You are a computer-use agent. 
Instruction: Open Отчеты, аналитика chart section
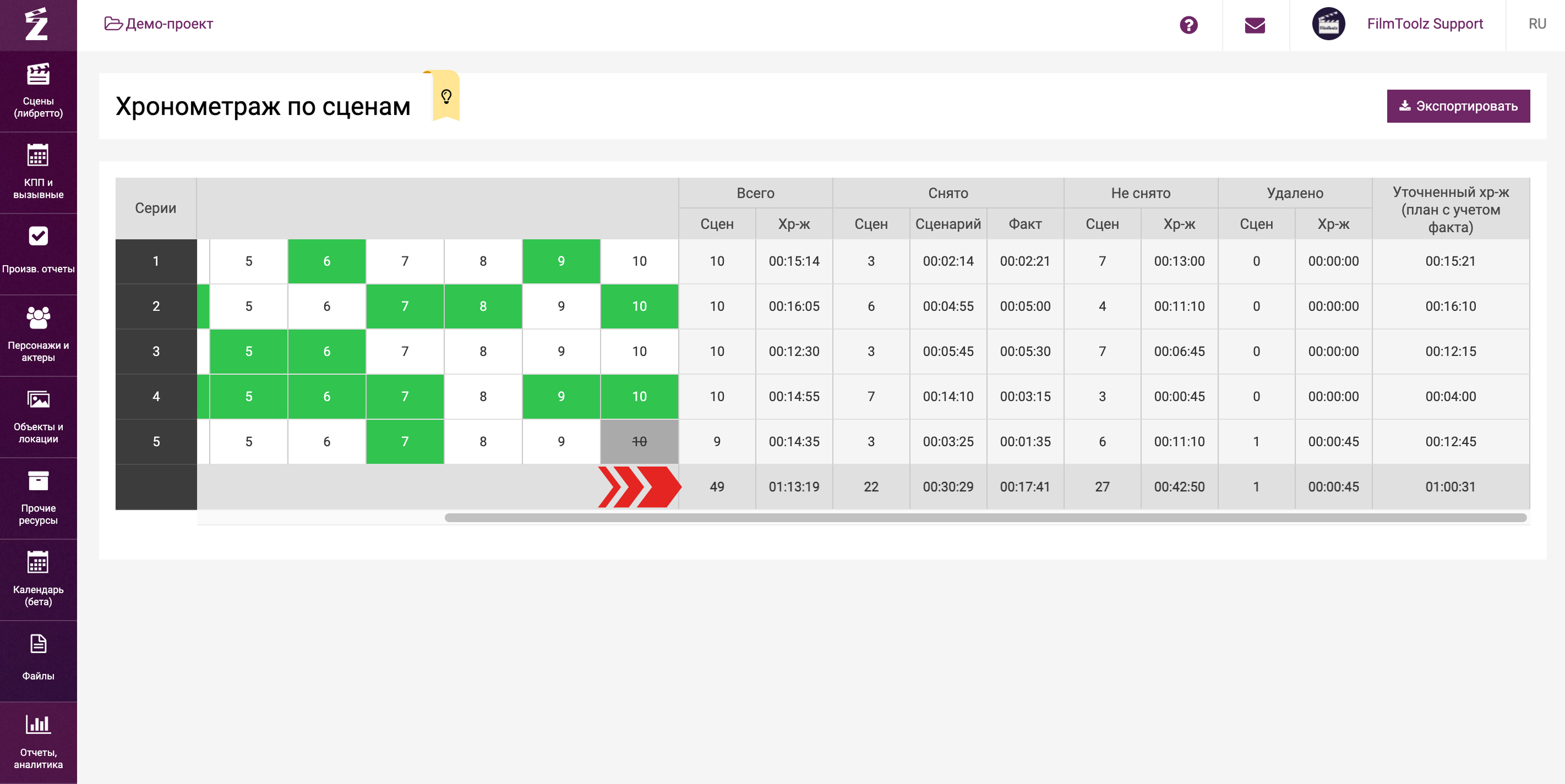[37, 741]
